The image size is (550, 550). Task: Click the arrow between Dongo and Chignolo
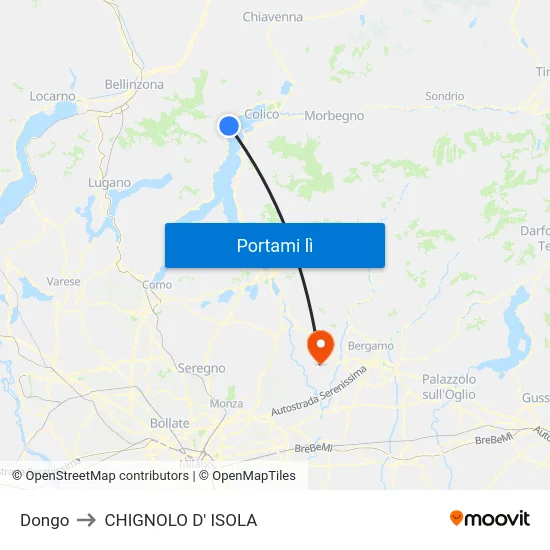click(x=86, y=520)
